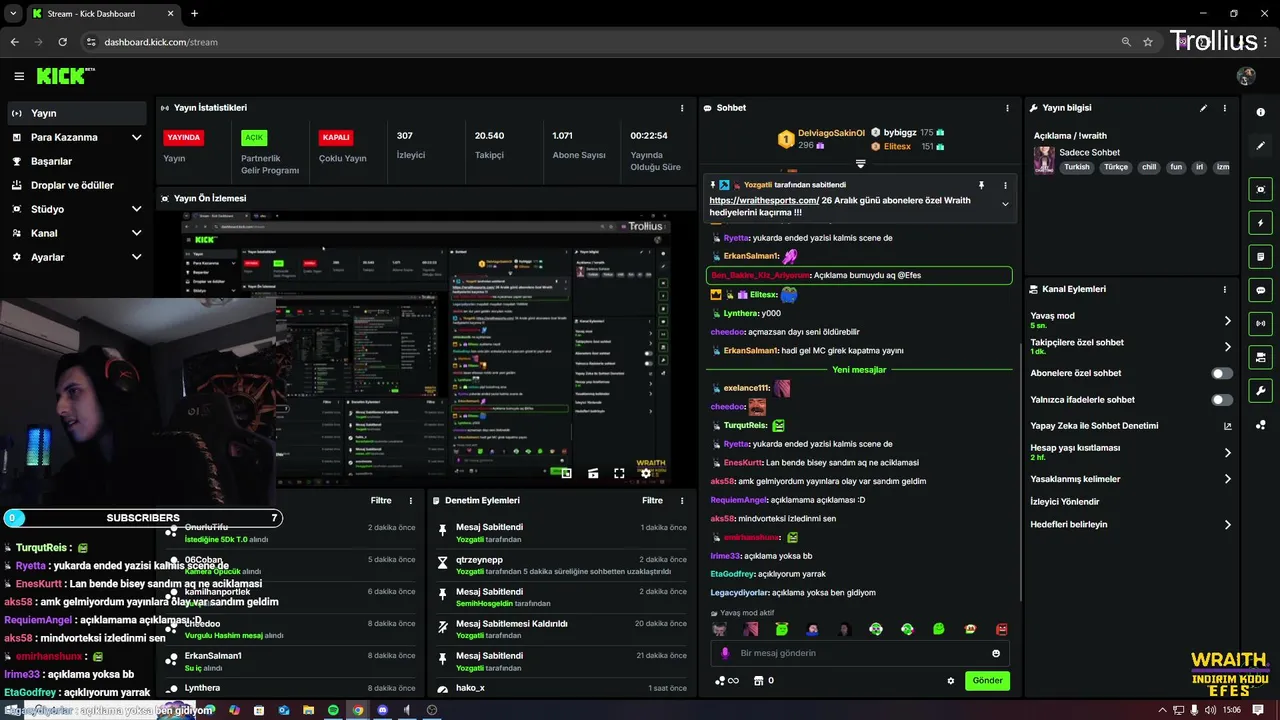Open Yavaş mod settings arrow
Image resolution: width=1280 pixels, height=720 pixels.
(x=1228, y=321)
